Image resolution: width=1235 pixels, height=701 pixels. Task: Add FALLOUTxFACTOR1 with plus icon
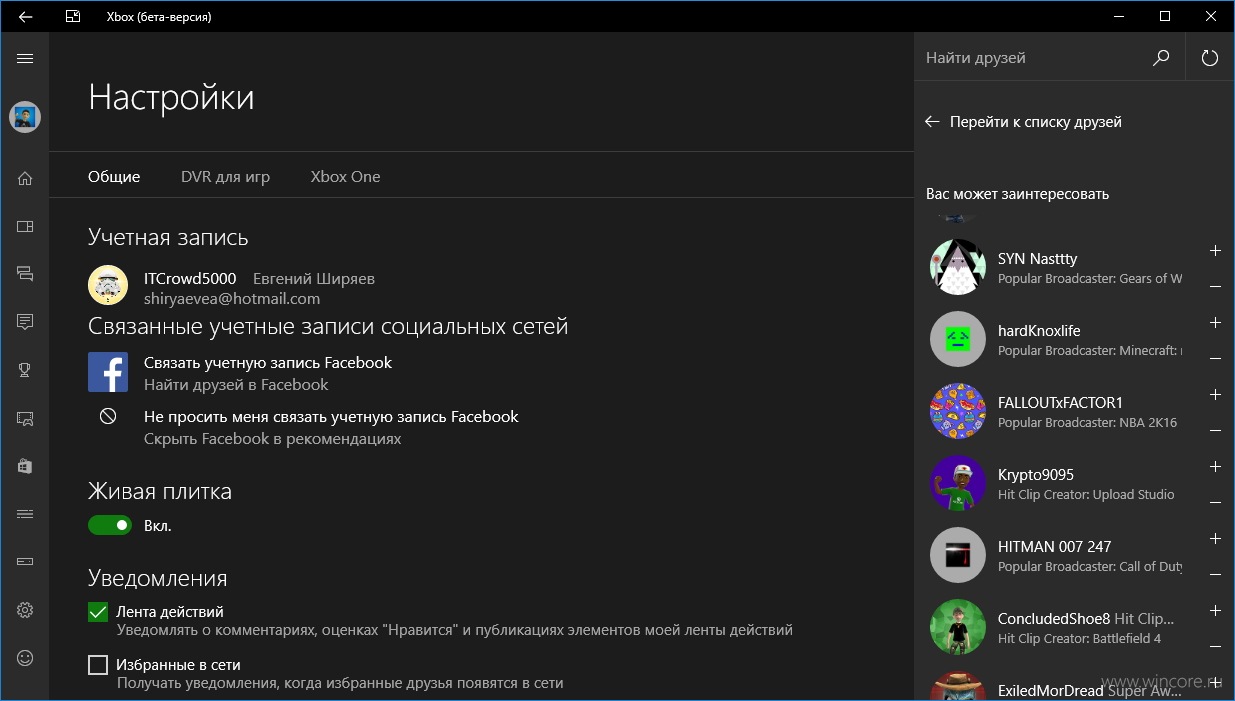(x=1215, y=395)
